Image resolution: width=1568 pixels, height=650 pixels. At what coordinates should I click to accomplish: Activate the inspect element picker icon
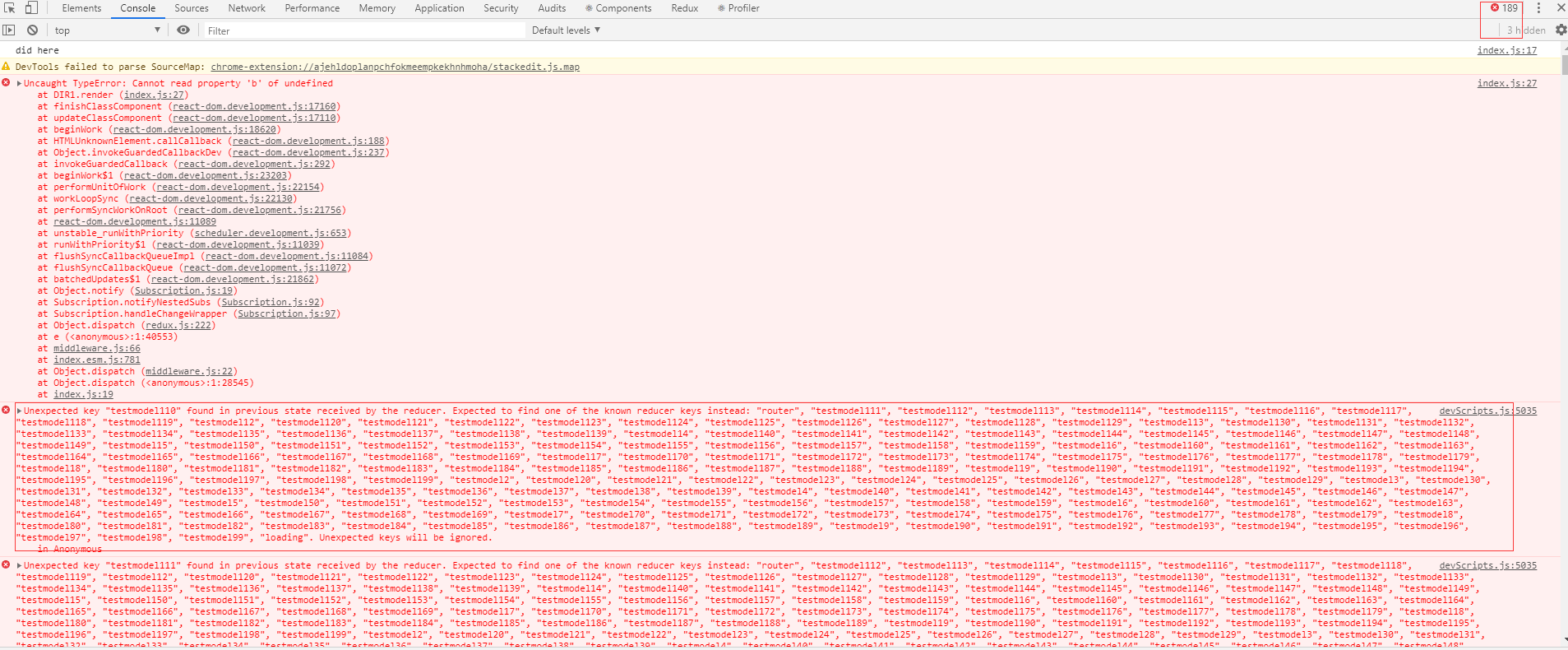click(x=10, y=8)
